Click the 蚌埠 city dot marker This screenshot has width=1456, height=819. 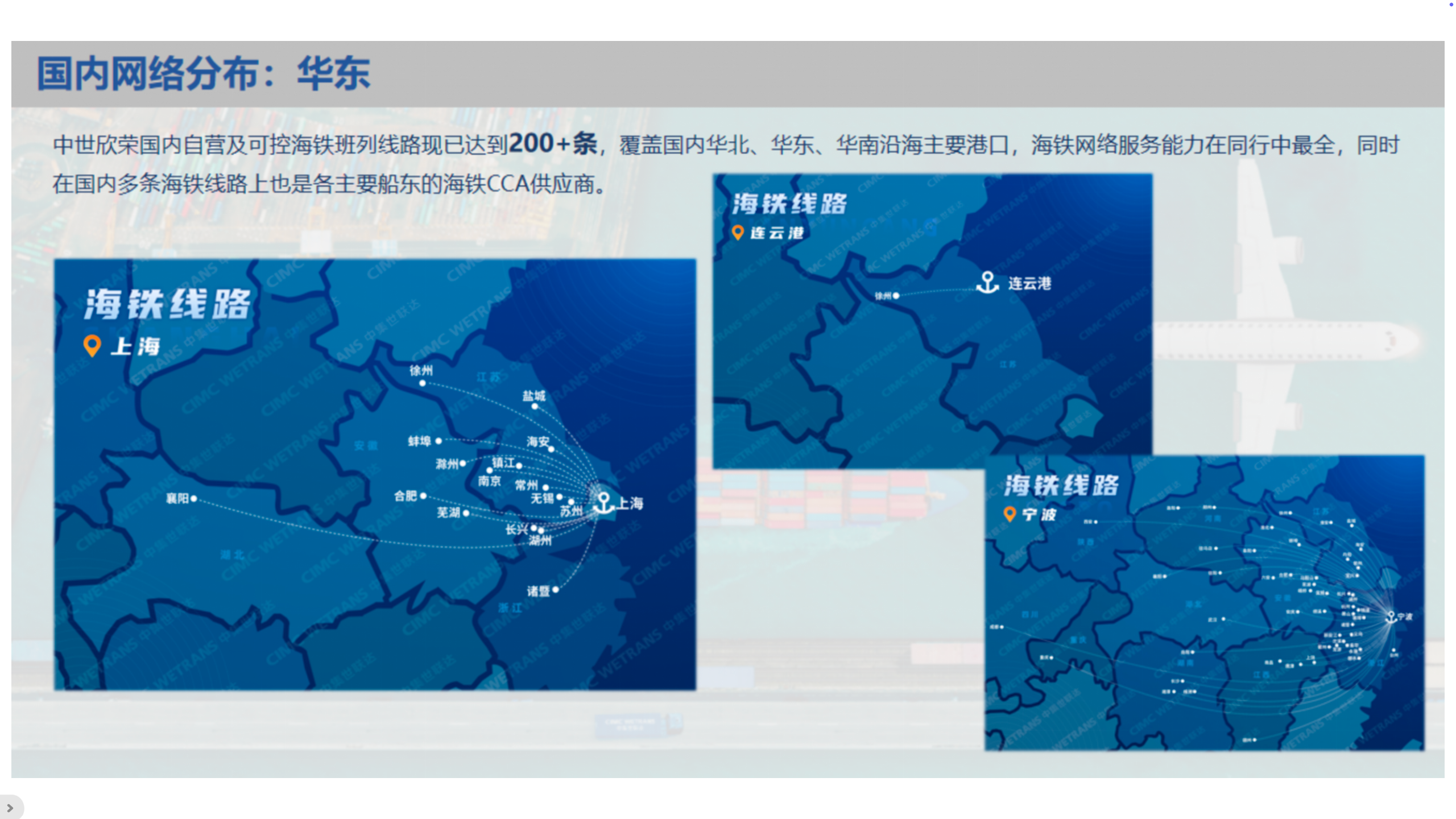439,441
